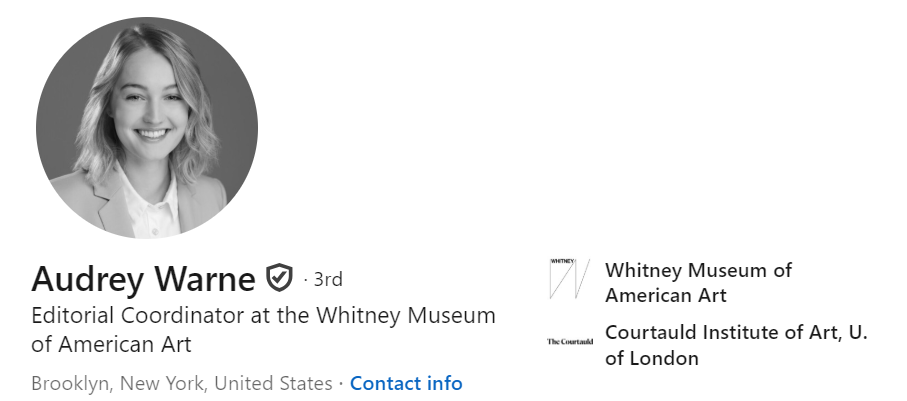Click the Audrey Warne profile name heading
Screen dimensions: 907x401
[x=143, y=278]
